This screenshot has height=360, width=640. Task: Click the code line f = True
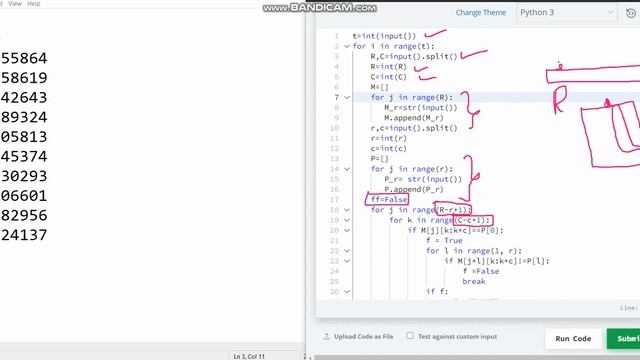click(444, 240)
